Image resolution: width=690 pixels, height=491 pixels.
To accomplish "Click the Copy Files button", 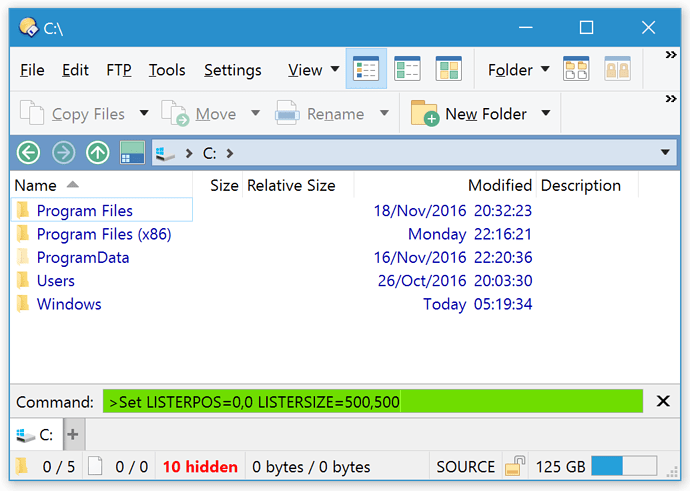I will coord(73,114).
